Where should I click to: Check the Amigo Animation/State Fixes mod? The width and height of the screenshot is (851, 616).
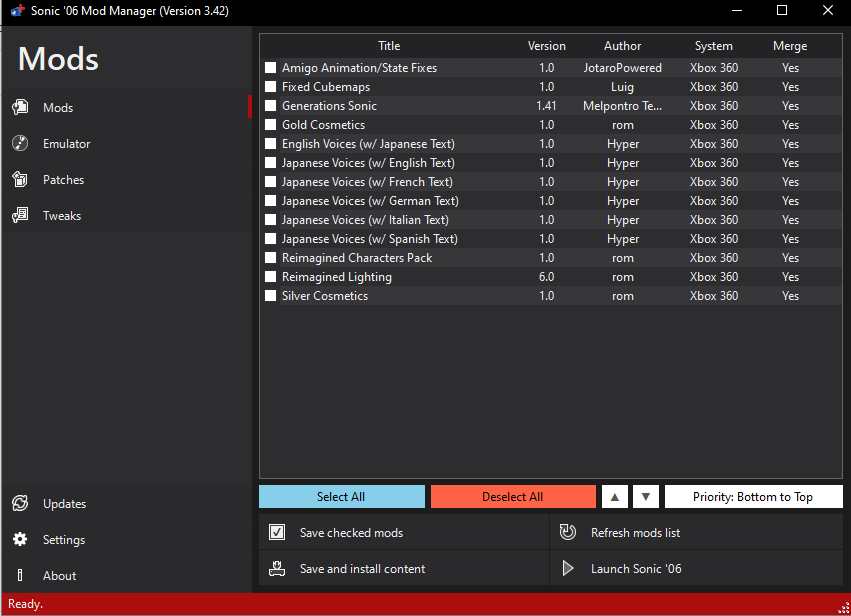pos(270,68)
